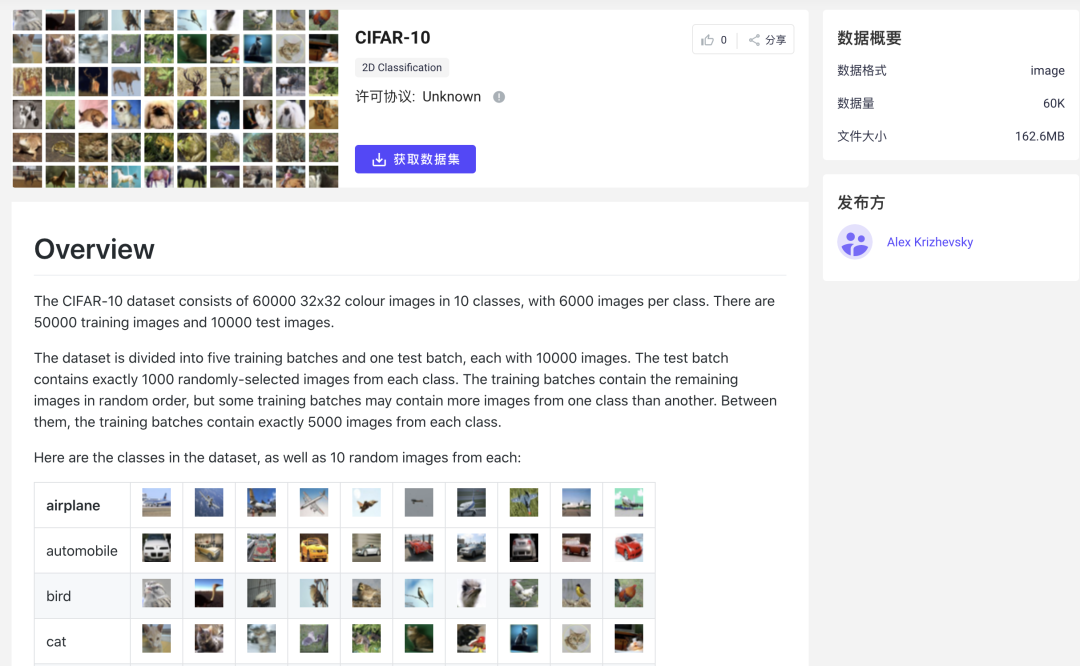Click the white airplane fourth in airplane row
Image resolution: width=1080 pixels, height=666 pixels.
coord(314,503)
